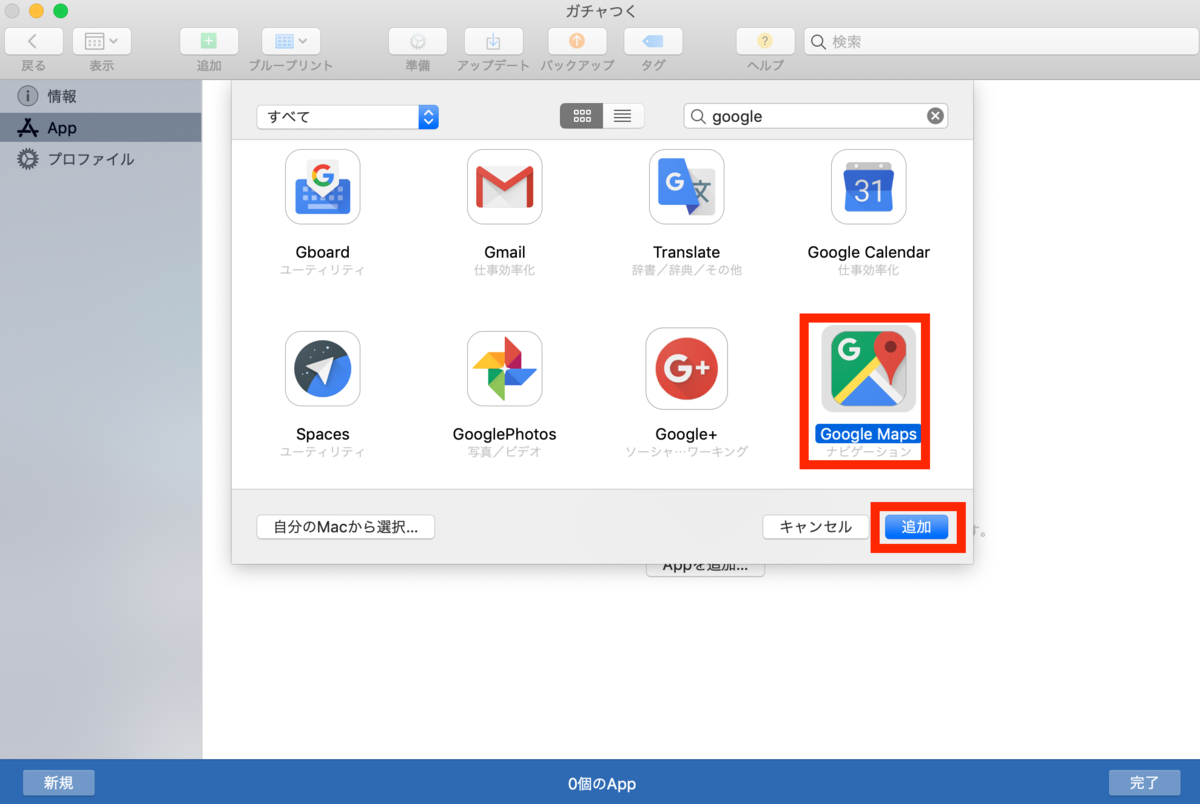
Task: Select プロファイル in the sidebar
Action: coord(100,159)
